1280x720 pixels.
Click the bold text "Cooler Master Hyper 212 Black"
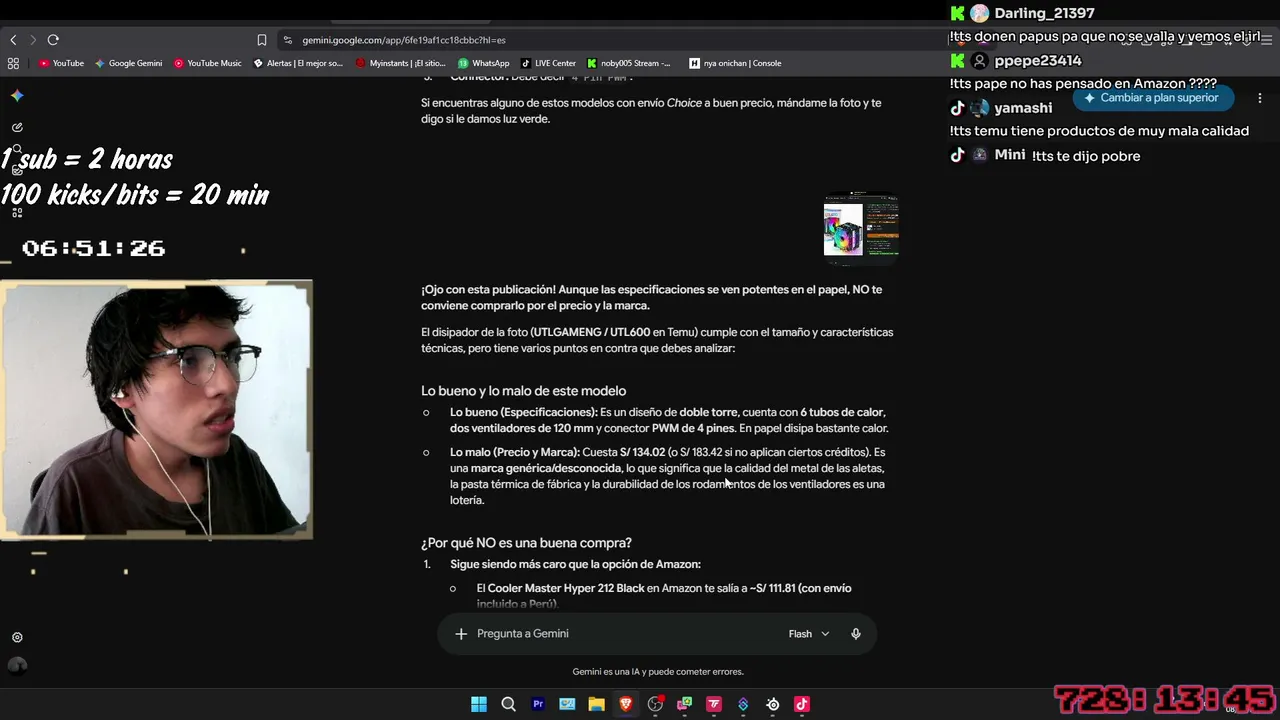point(566,588)
